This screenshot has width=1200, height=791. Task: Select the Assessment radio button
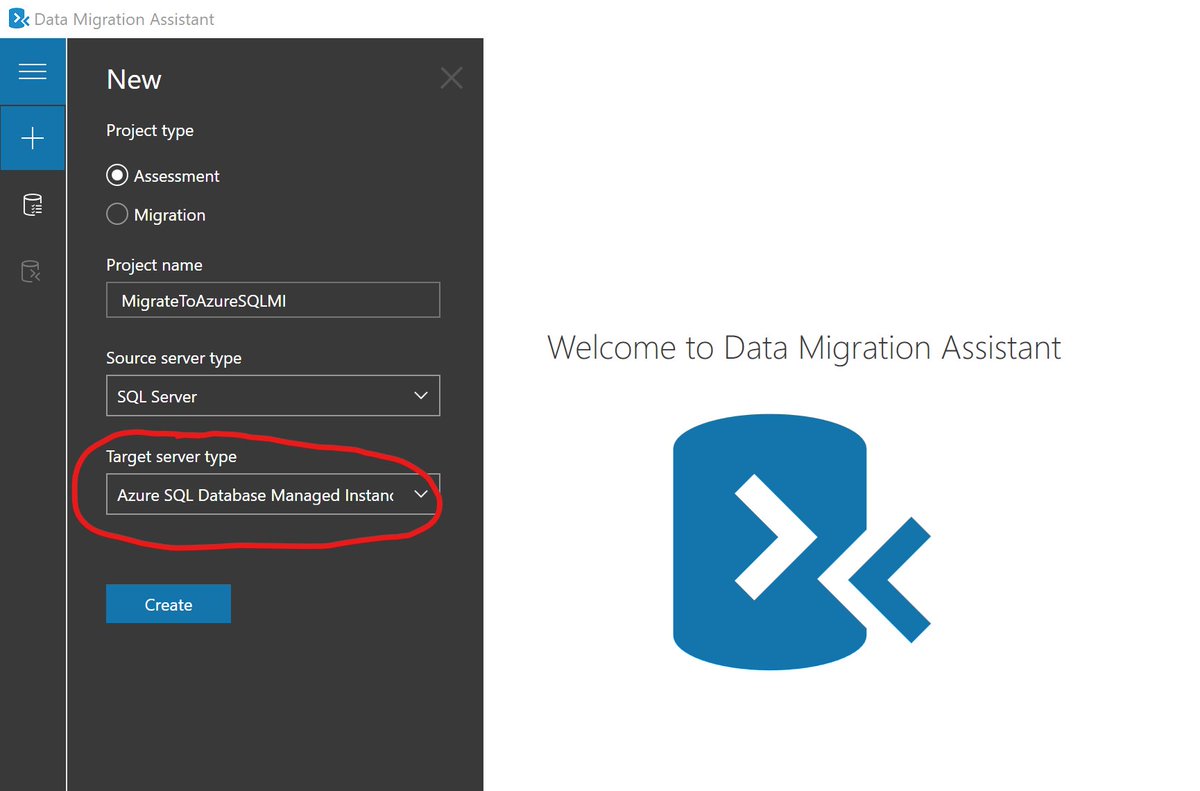(117, 176)
